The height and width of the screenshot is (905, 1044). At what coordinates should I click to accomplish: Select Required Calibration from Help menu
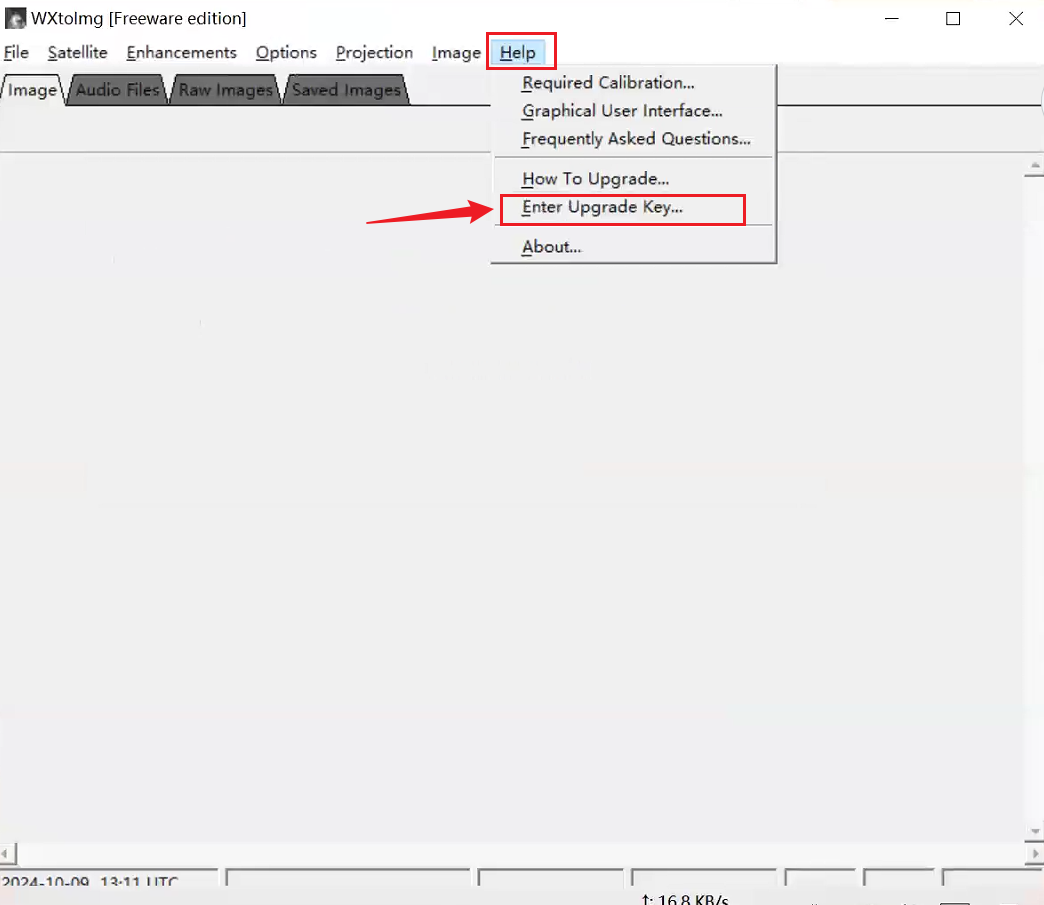[608, 83]
